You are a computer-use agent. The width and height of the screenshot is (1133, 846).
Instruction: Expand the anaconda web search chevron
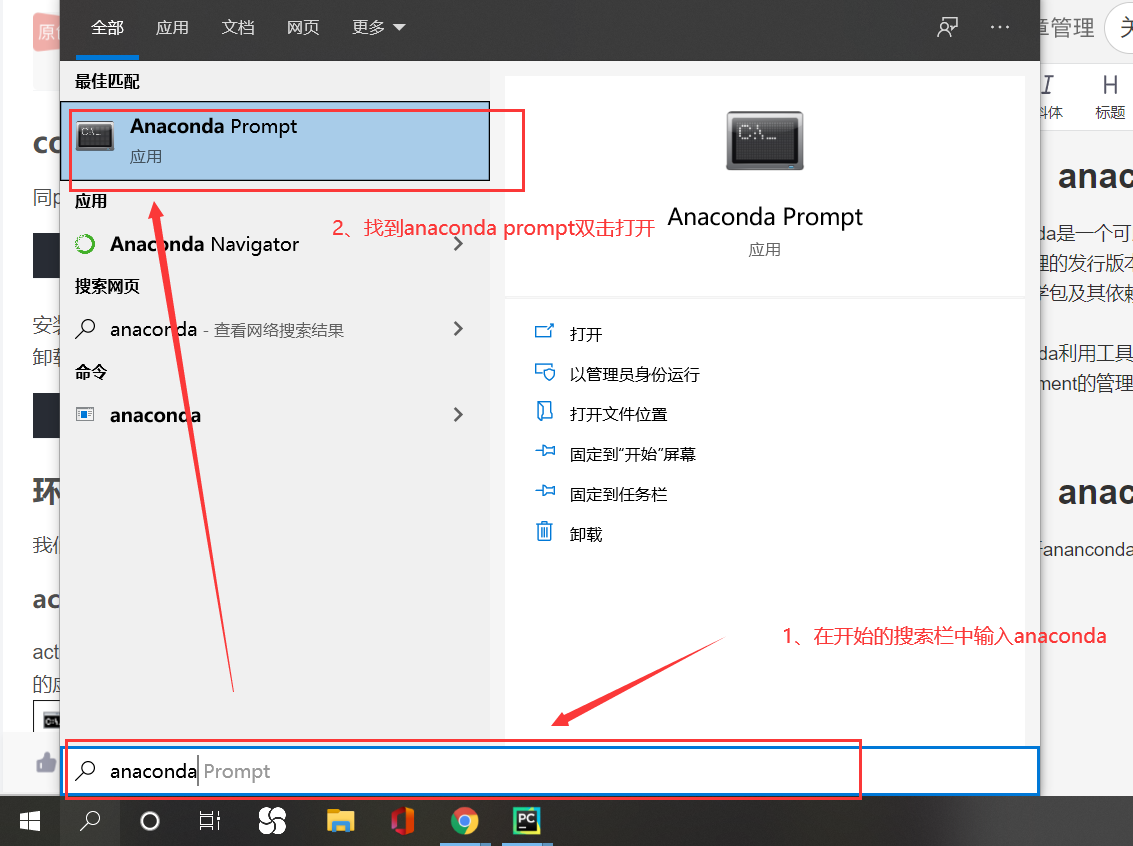click(458, 329)
